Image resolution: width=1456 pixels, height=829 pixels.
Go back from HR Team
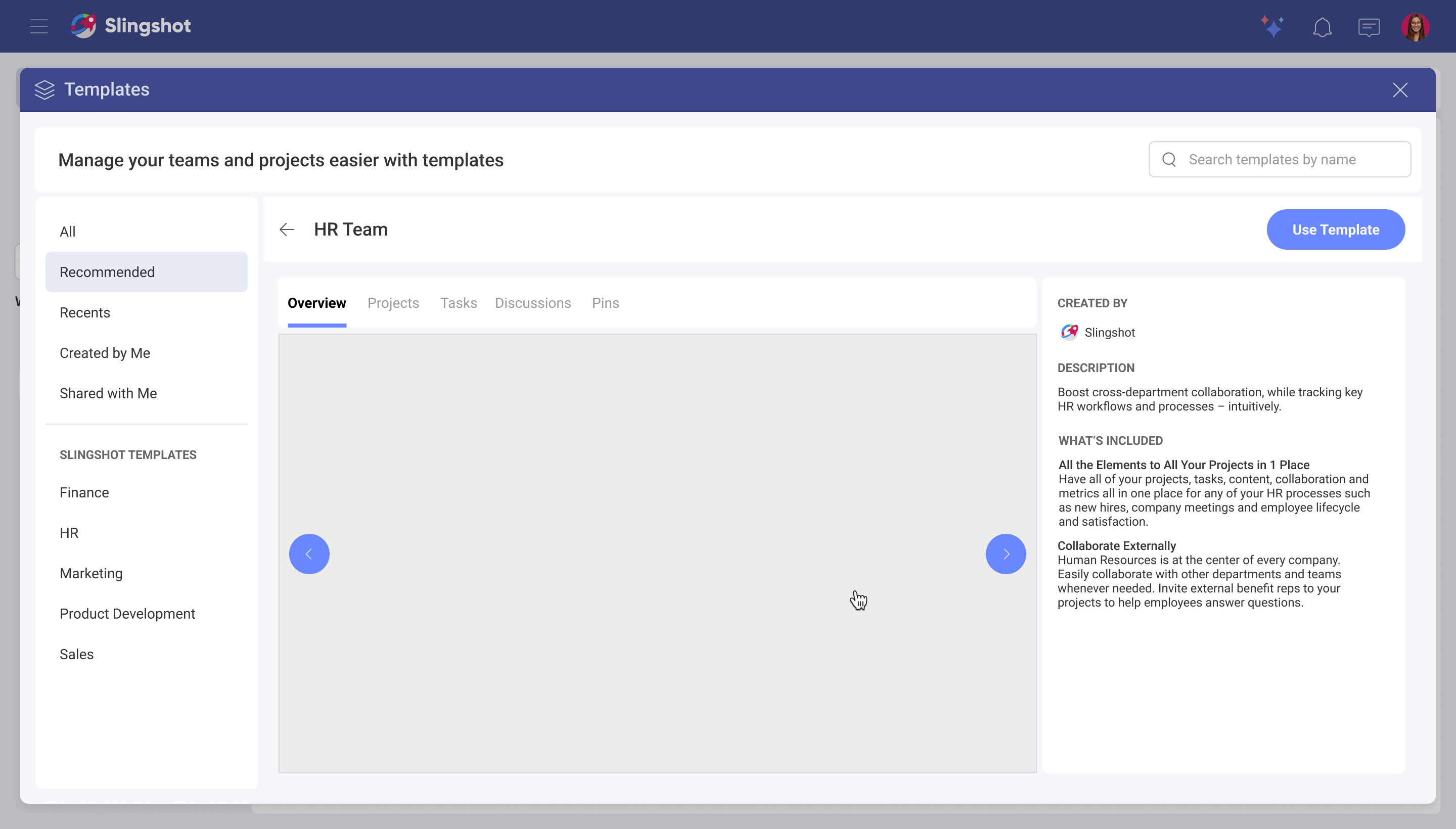coord(287,229)
